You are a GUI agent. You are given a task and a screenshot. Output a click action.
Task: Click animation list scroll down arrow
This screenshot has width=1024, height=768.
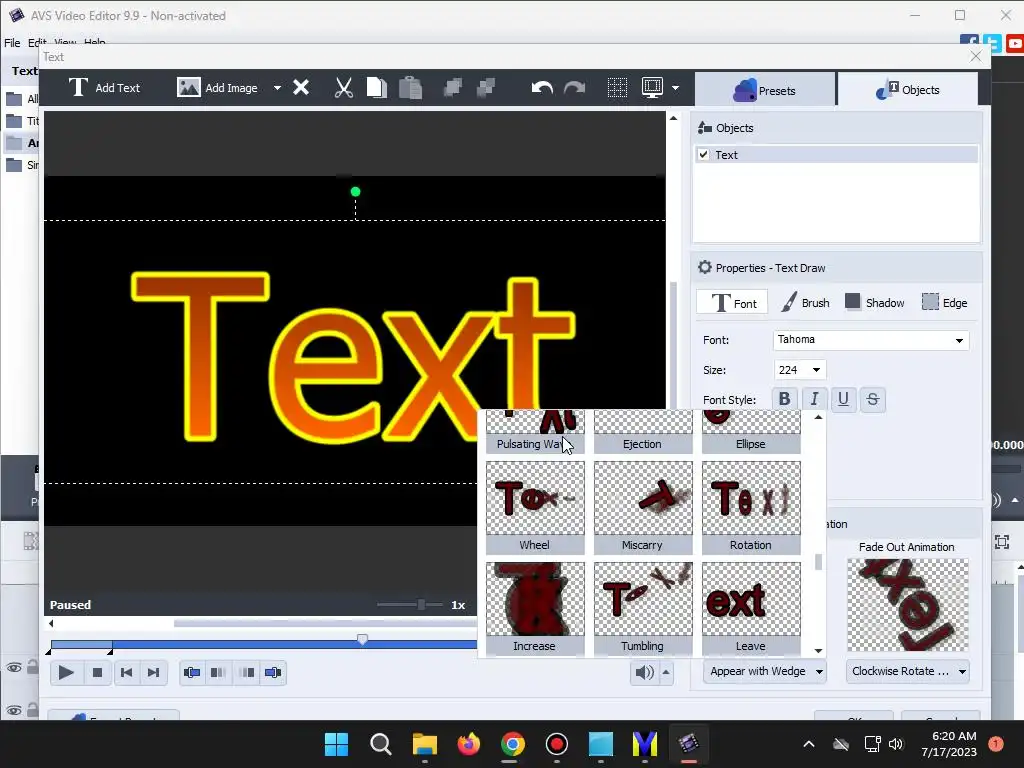[x=818, y=650]
